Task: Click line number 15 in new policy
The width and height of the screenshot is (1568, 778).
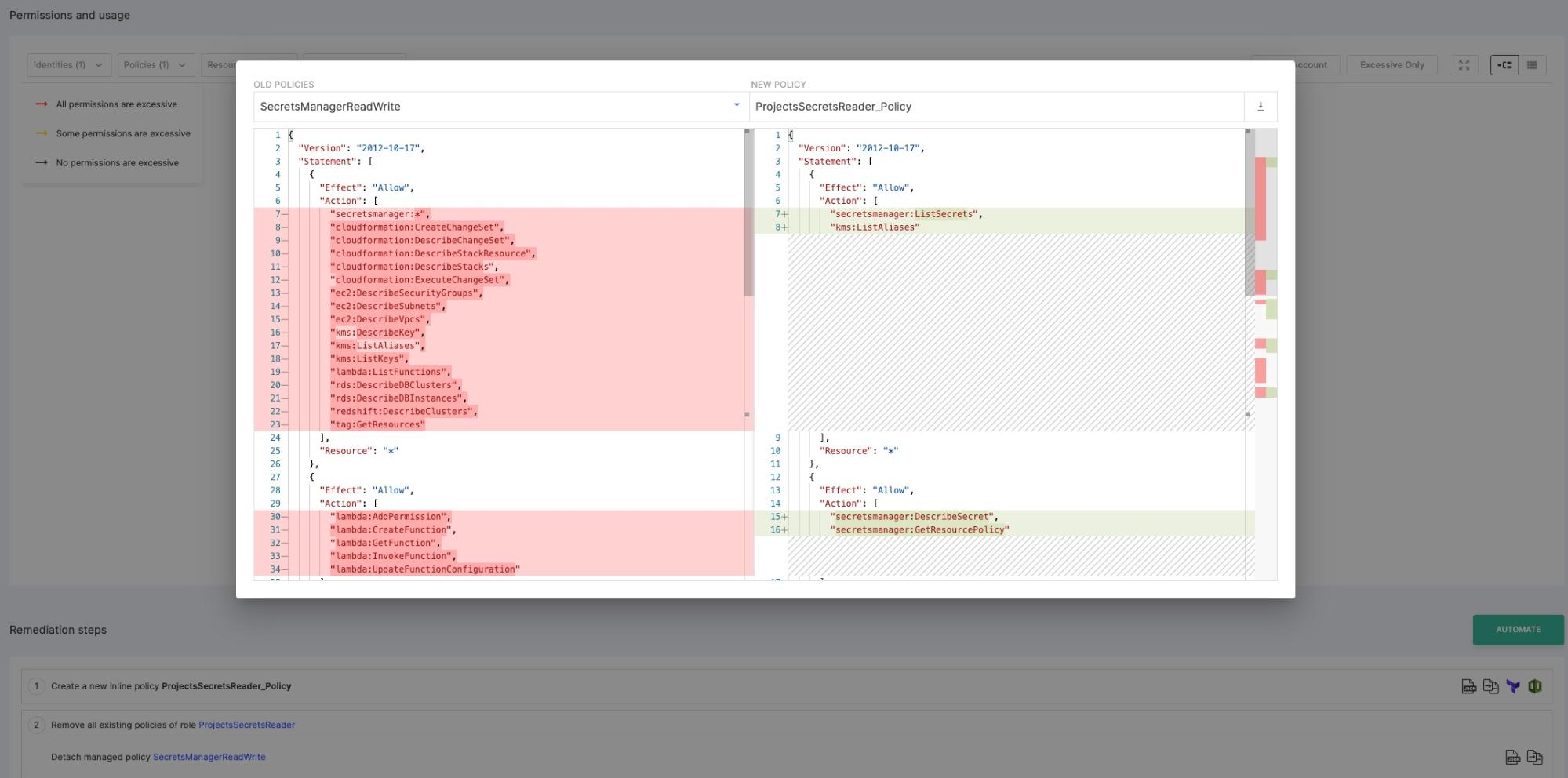Action: (775, 517)
